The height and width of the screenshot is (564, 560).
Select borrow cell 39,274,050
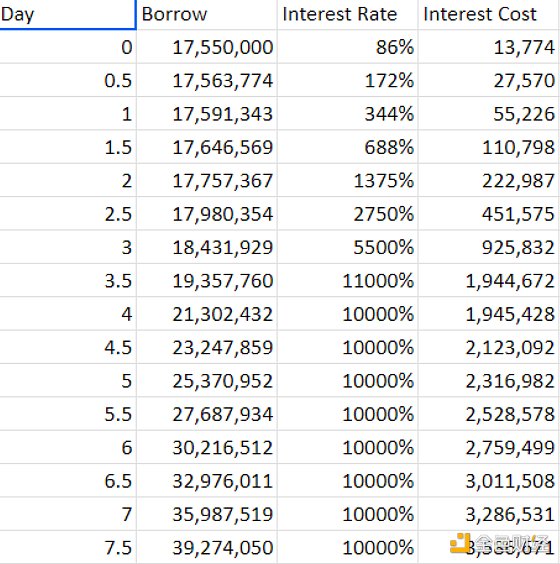coord(206,547)
